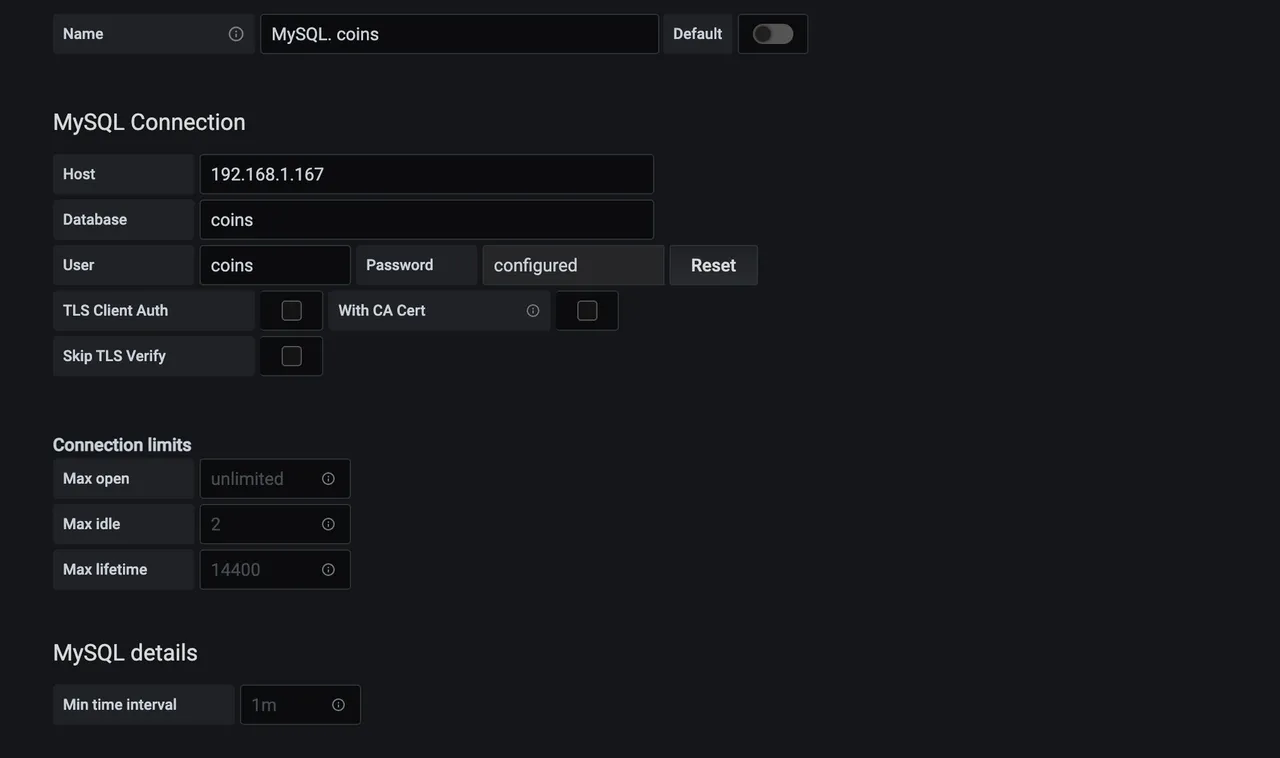Click the Max lifetime info icon
Viewport: 1280px width, 758px height.
point(328,570)
